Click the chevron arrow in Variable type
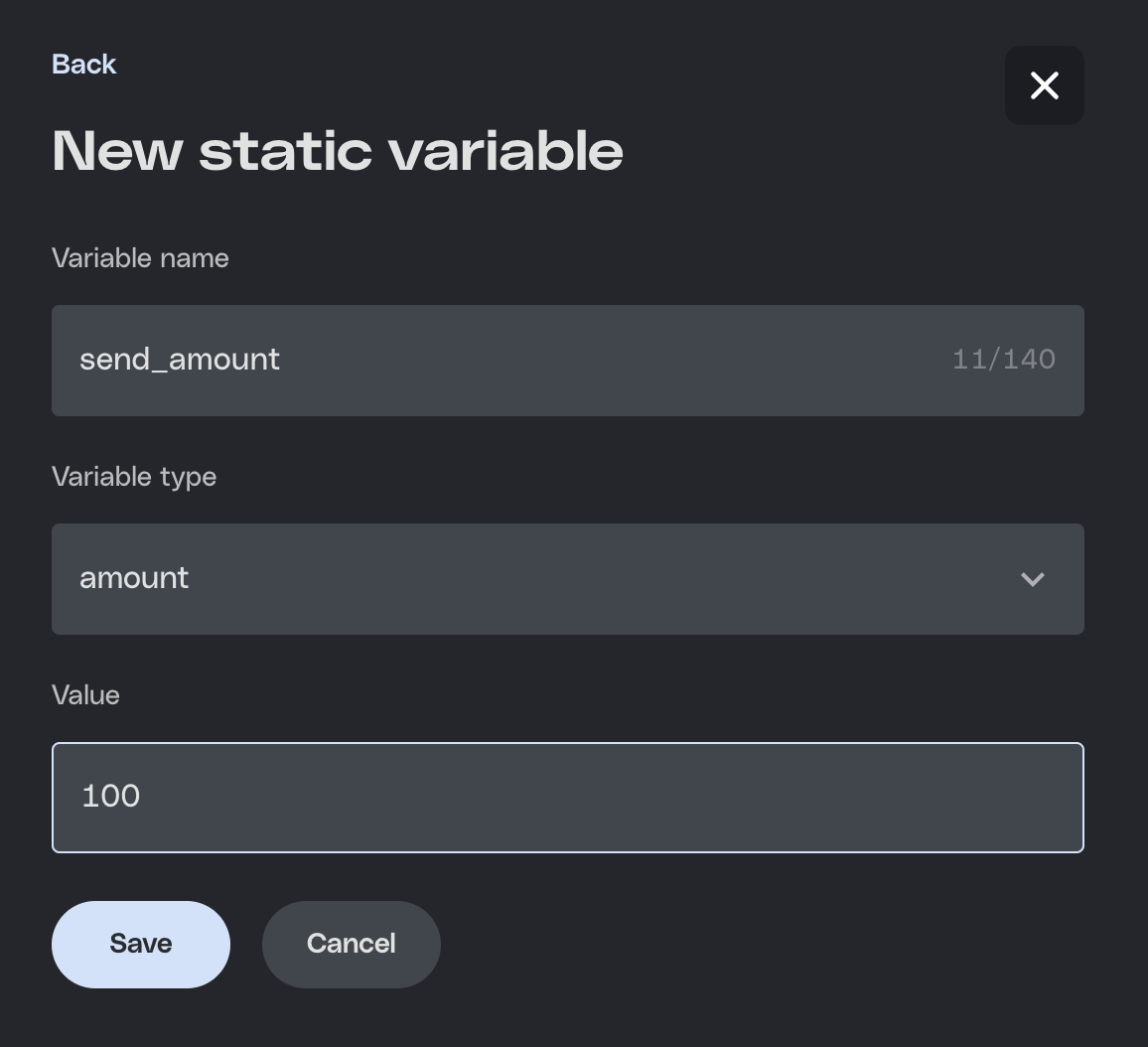The image size is (1148, 1047). click(x=1032, y=579)
